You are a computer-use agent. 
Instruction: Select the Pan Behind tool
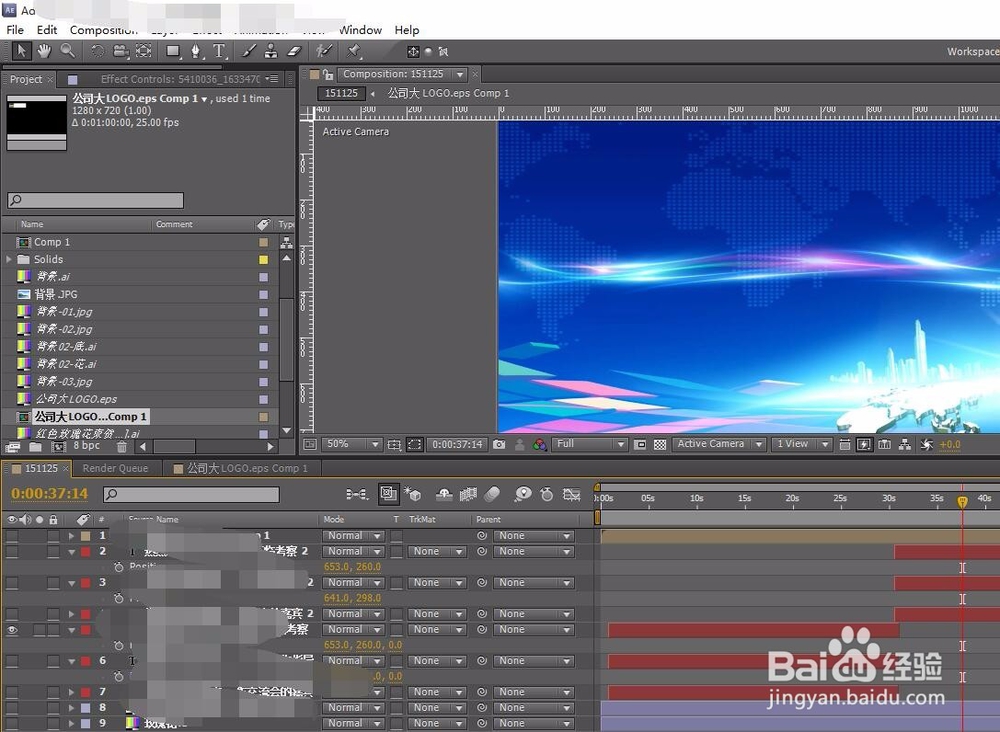pos(144,51)
